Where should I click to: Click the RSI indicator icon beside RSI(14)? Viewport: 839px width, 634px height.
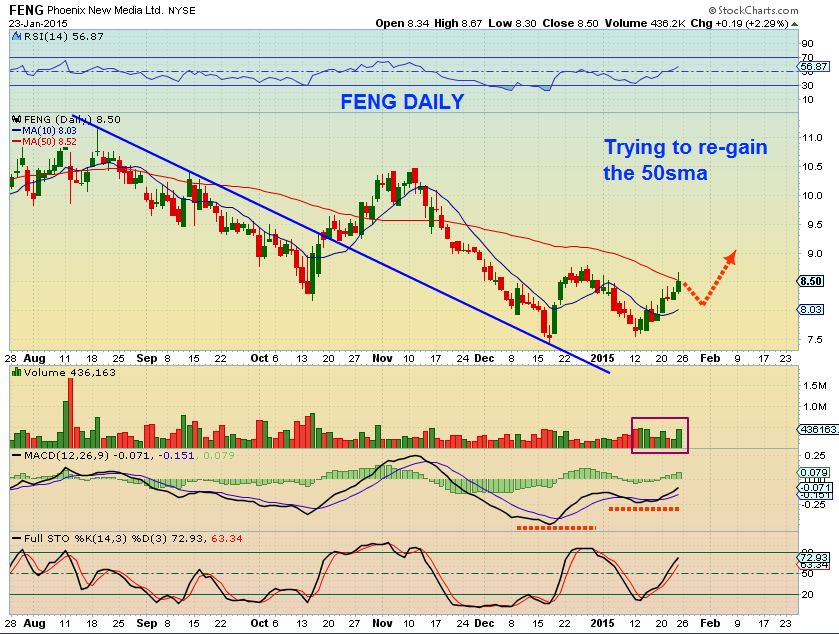coord(17,36)
